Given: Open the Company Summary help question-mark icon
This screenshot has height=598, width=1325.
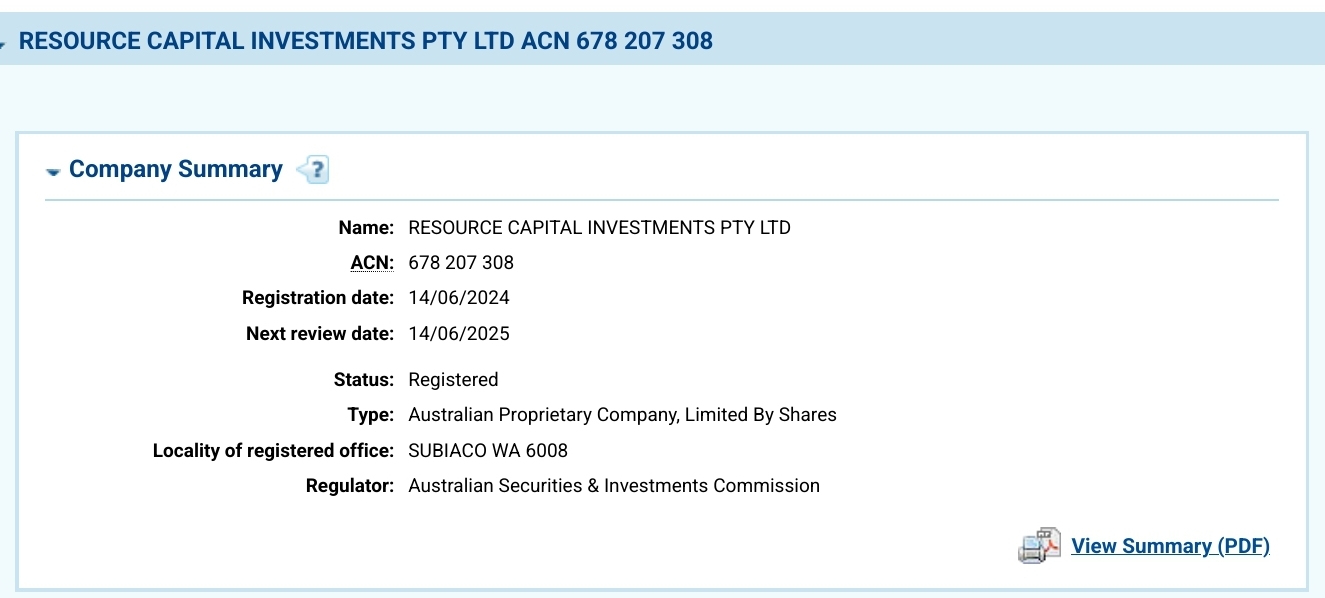Looking at the screenshot, I should click(x=313, y=170).
